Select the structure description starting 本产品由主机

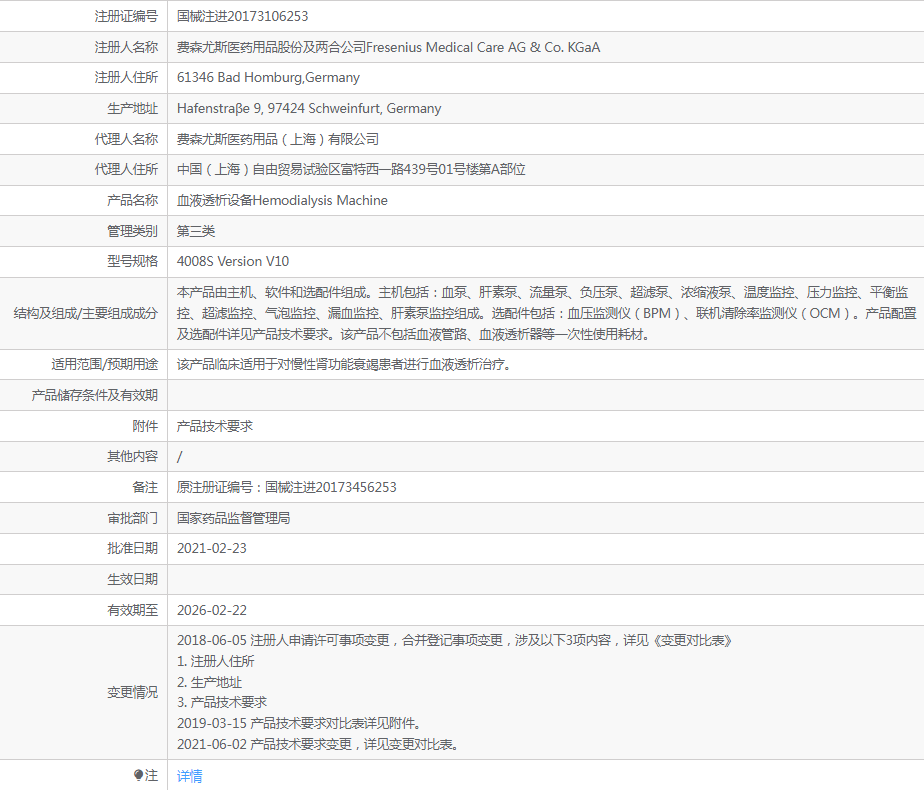(x=547, y=313)
